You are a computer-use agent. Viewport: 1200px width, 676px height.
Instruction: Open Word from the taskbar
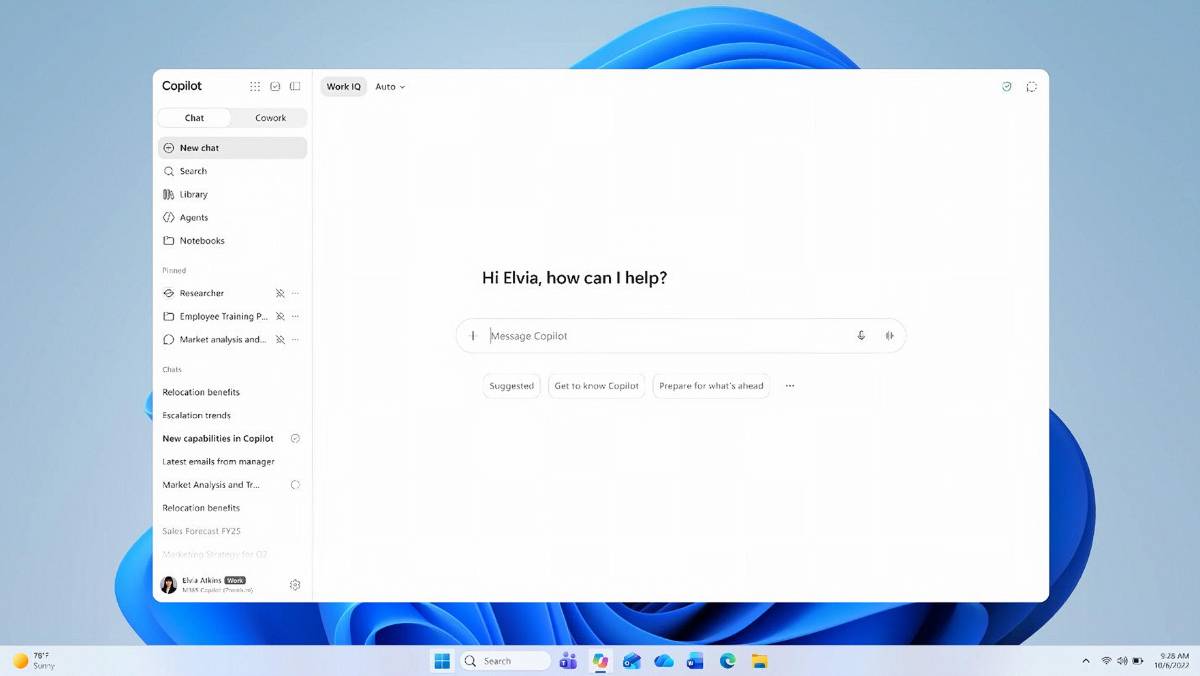coord(696,661)
